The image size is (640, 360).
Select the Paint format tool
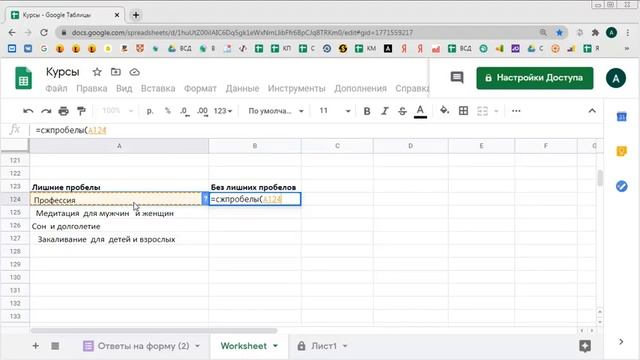pos(81,111)
